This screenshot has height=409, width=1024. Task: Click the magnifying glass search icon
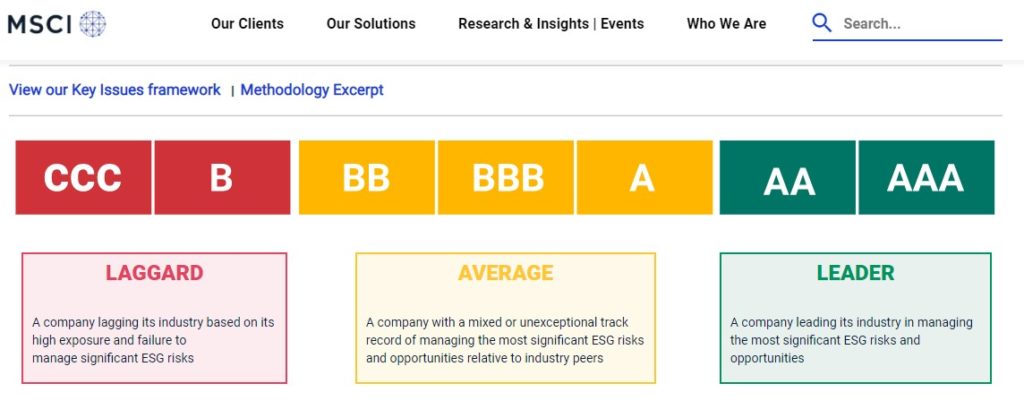[822, 24]
